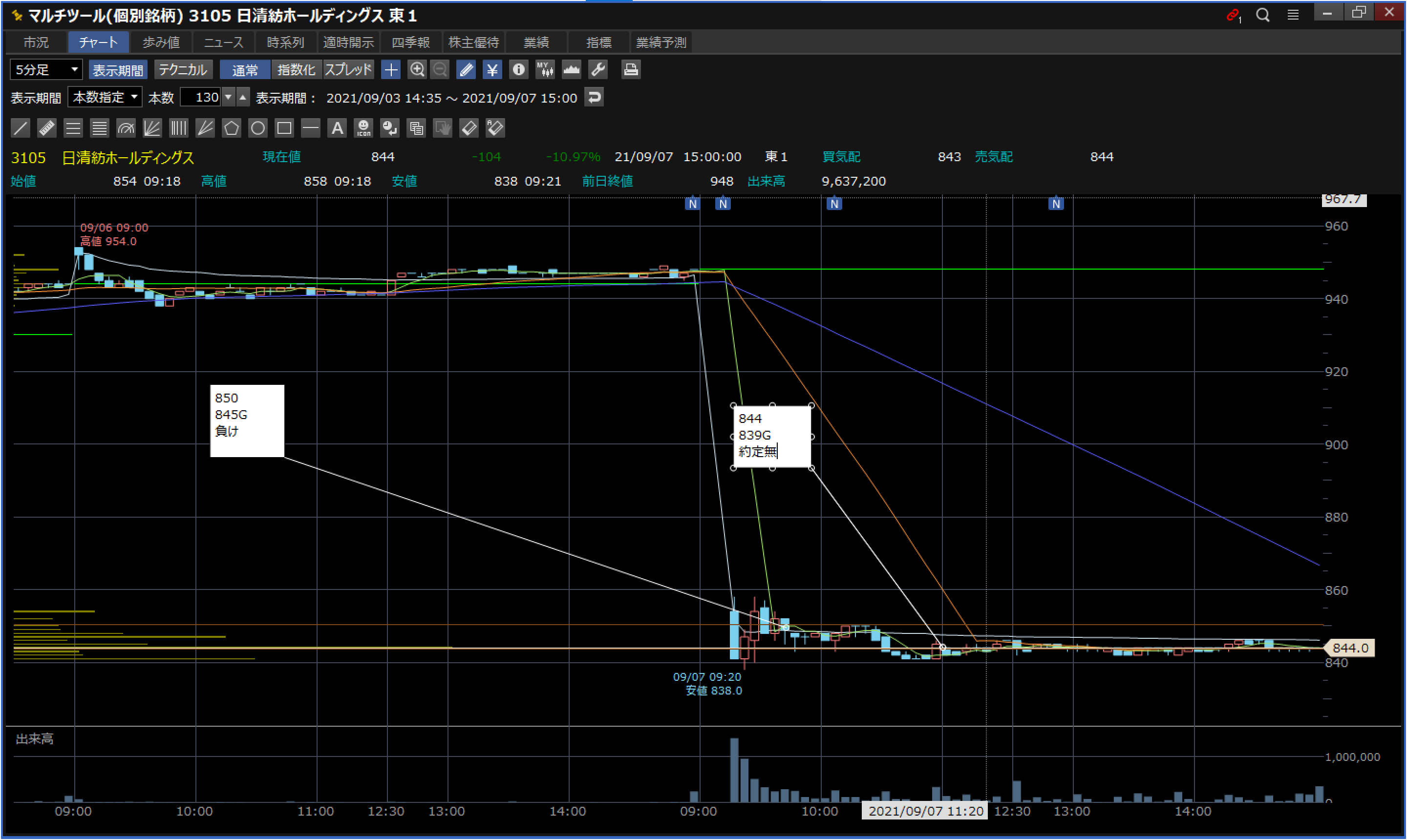Select the eraser tool icon
The height and width of the screenshot is (840, 1407).
point(469,128)
